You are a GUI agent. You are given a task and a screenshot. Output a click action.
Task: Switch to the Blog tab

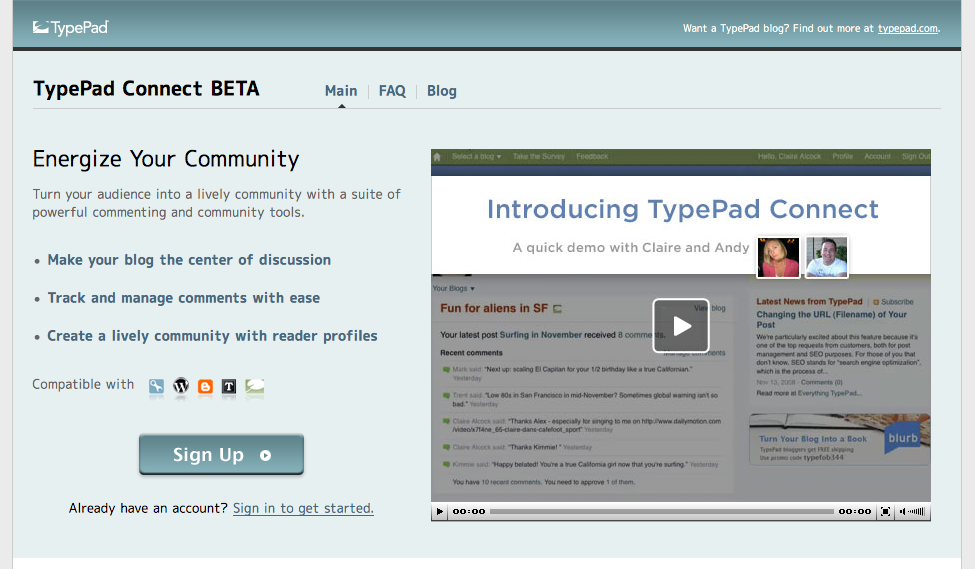(x=441, y=91)
